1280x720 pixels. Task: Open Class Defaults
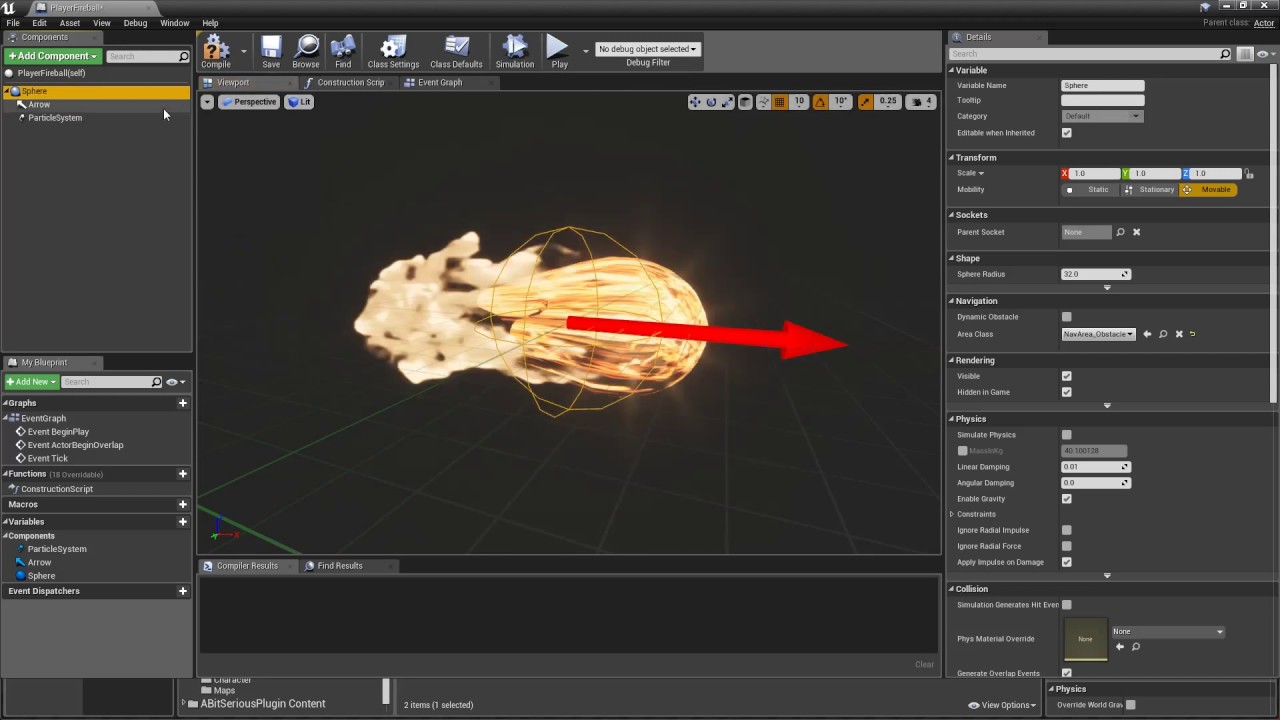point(456,52)
